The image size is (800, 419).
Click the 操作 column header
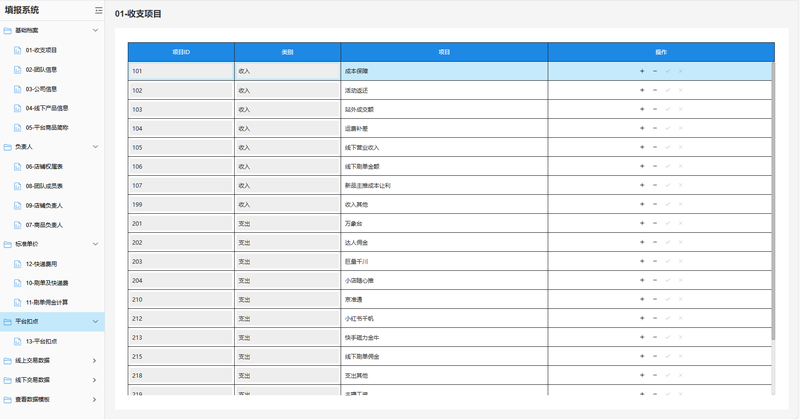tap(661, 52)
